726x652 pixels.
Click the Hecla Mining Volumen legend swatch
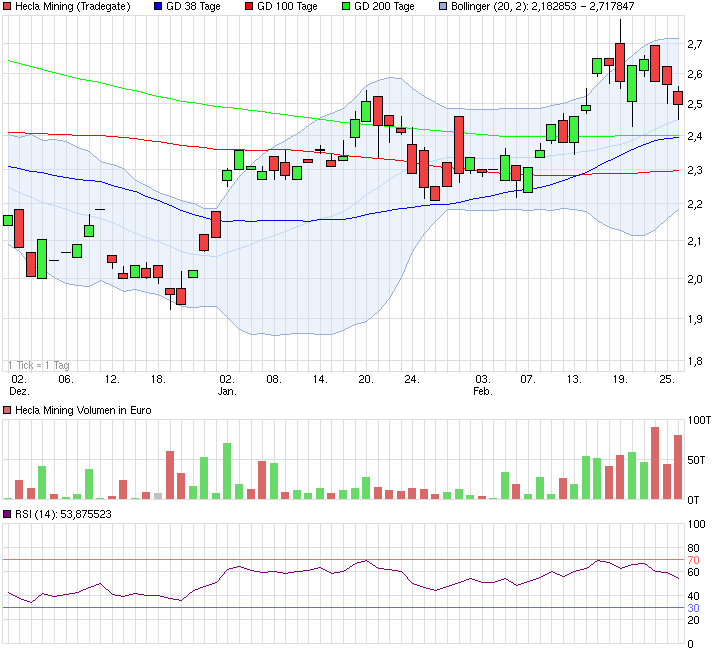[x=7, y=410]
